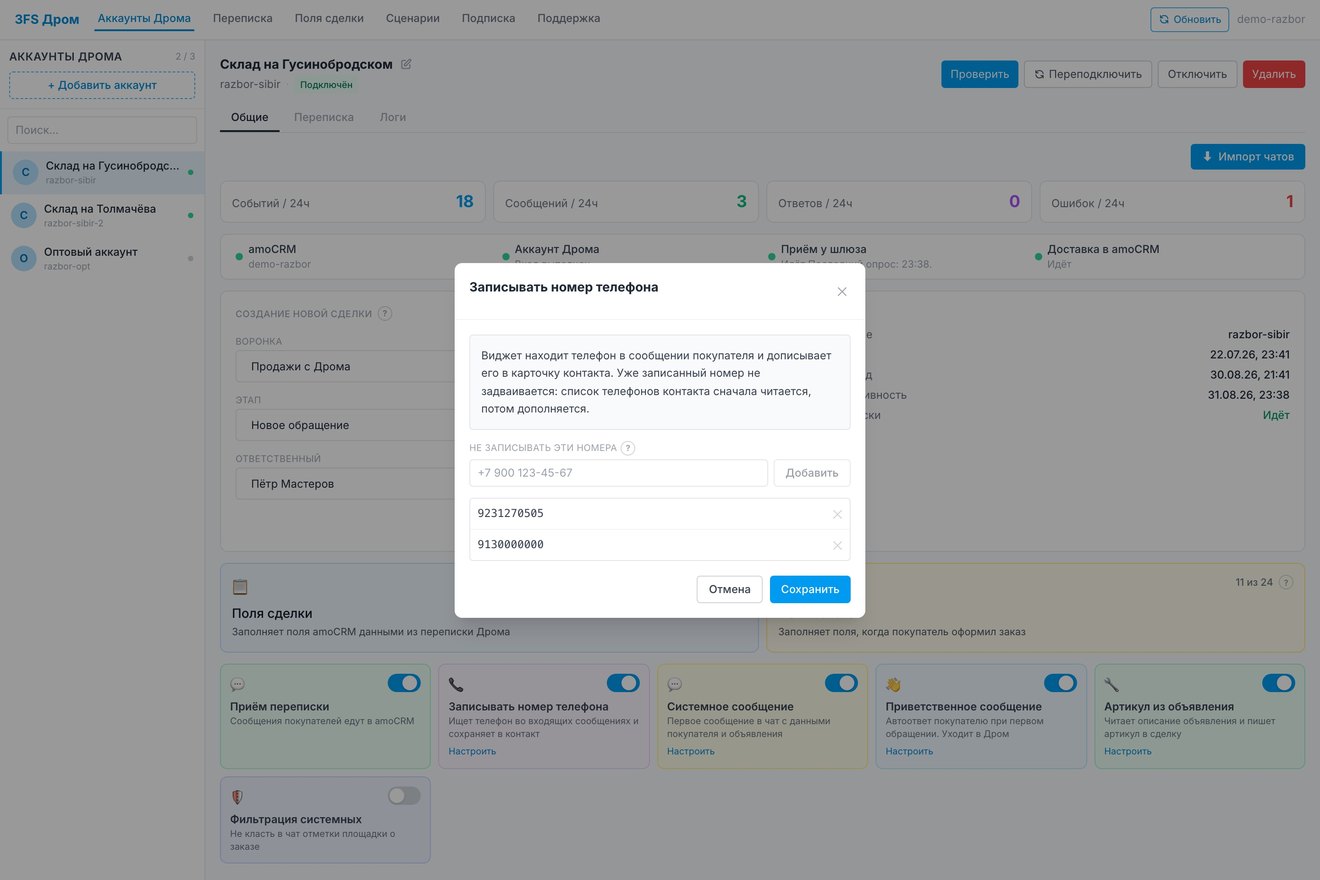Click the speech bubble icon on Приём переписки
Screen dimensions: 1320x880
pyautogui.click(x=238, y=685)
